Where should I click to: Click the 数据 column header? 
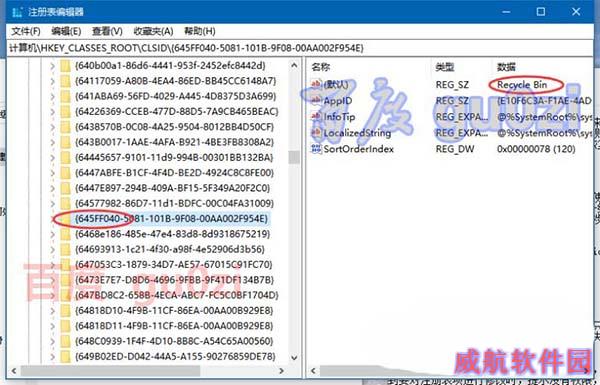(506, 67)
